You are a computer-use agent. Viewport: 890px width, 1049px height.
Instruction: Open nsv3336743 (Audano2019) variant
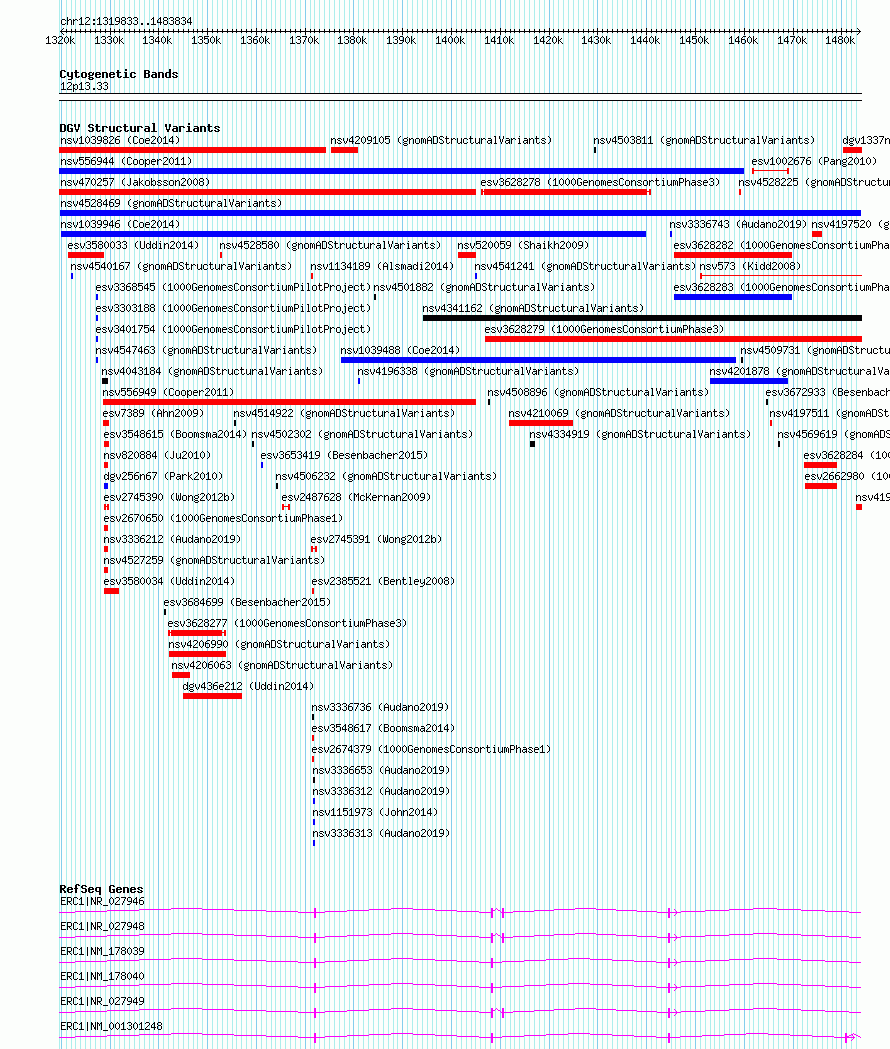click(738, 224)
